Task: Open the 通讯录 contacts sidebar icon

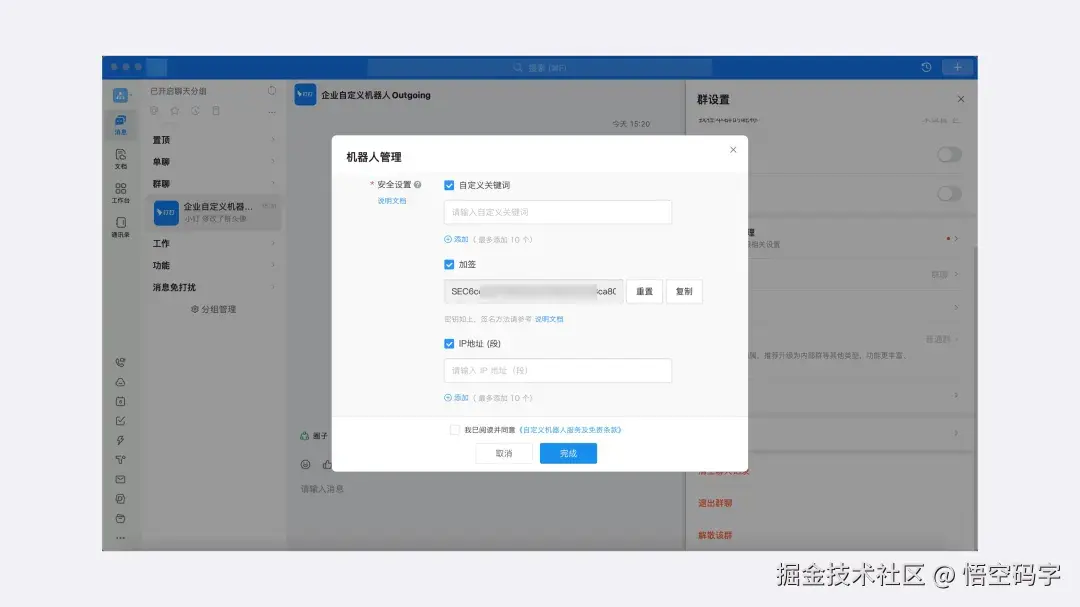Action: (121, 227)
